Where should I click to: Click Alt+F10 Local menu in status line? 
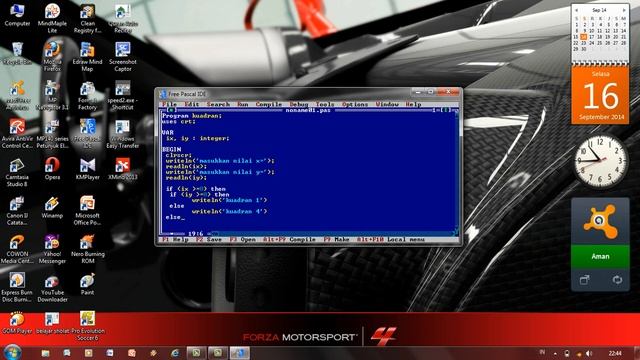391,240
